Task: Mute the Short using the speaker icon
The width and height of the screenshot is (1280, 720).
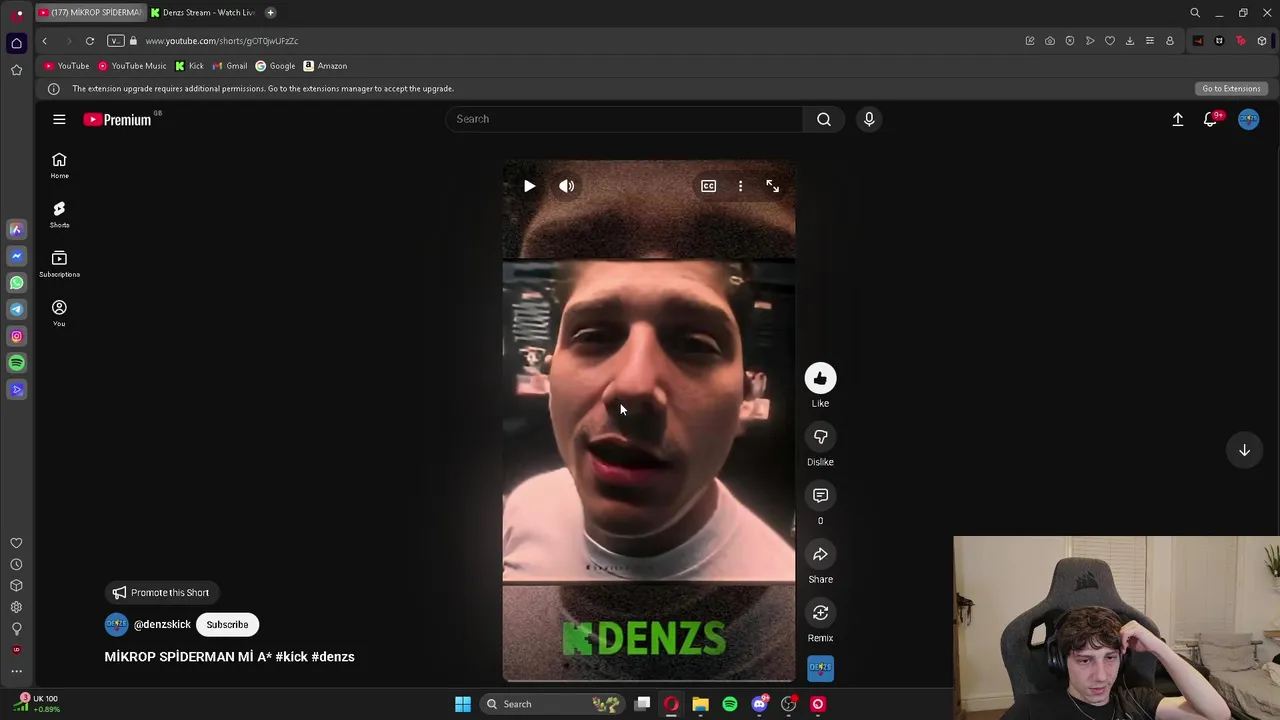Action: coord(567,186)
